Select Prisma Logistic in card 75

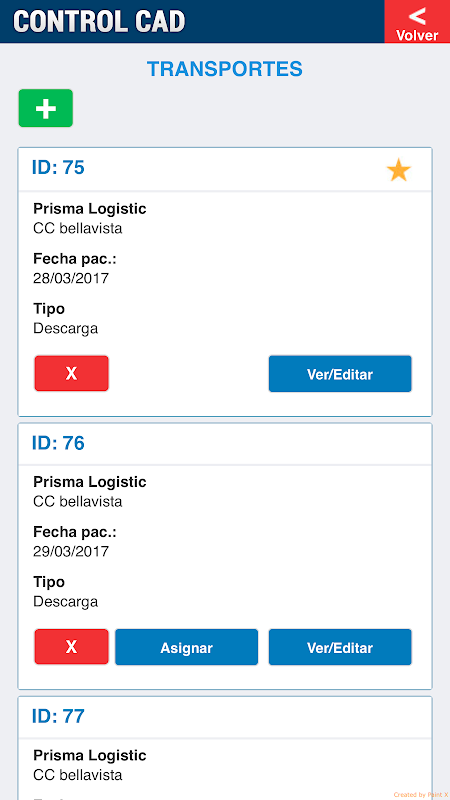pyautogui.click(x=90, y=209)
